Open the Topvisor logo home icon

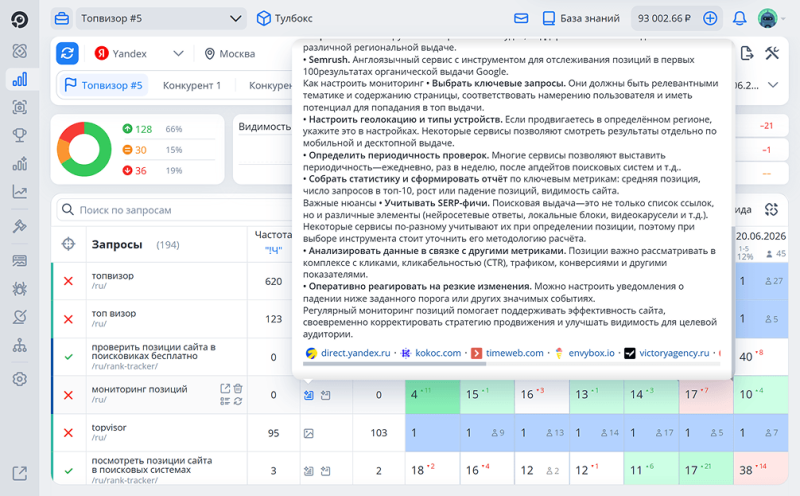[x=19, y=20]
